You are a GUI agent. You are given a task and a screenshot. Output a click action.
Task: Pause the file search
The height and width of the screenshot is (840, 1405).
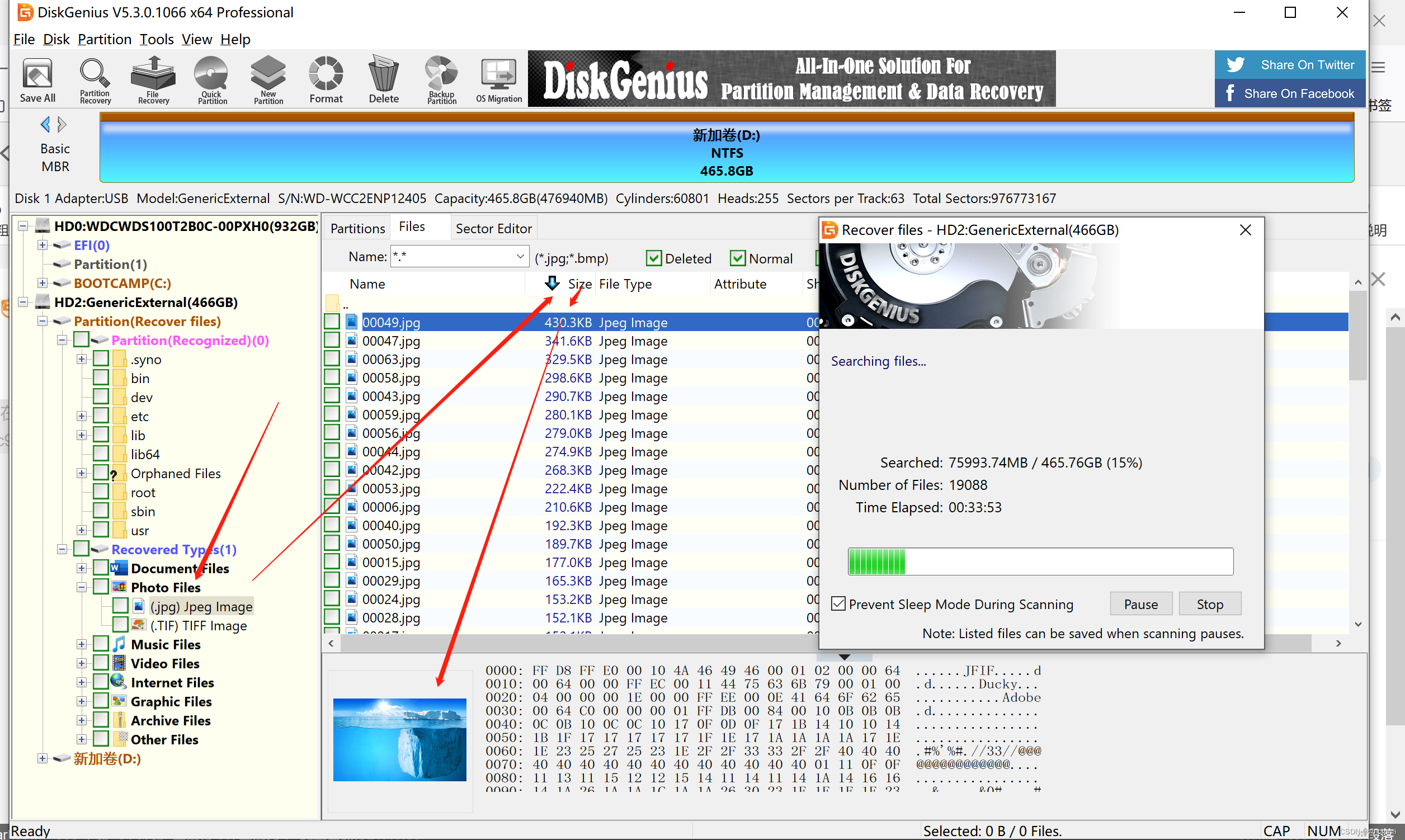point(1140,604)
